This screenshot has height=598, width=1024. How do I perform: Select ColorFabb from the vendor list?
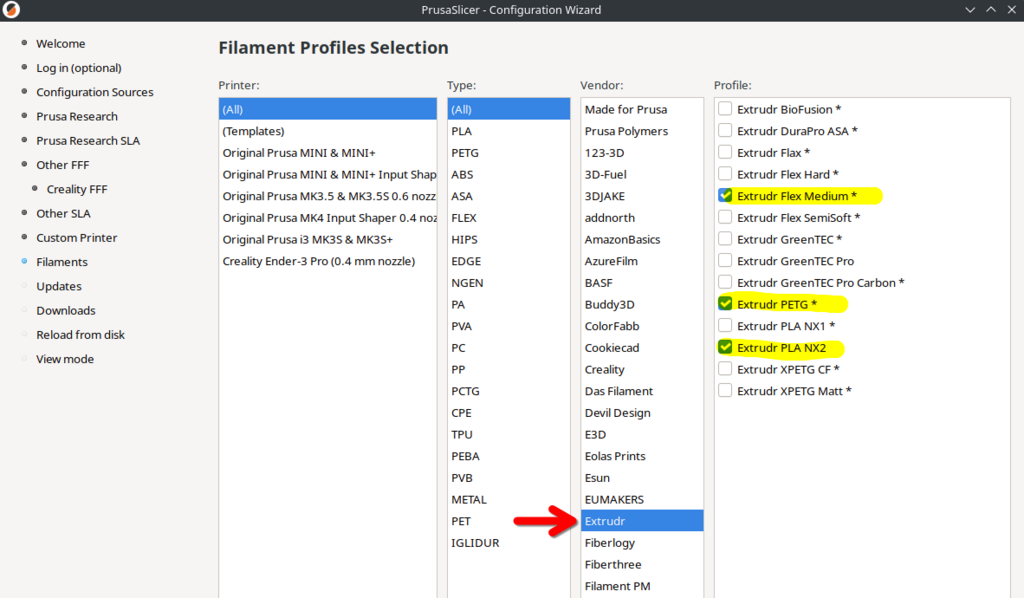(612, 326)
